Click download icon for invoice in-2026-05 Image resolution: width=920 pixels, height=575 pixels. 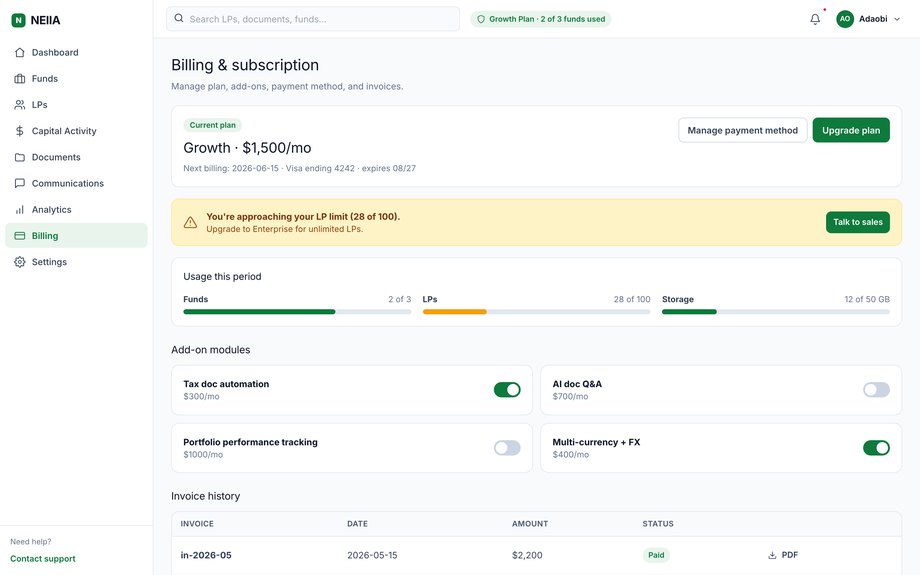(x=772, y=555)
